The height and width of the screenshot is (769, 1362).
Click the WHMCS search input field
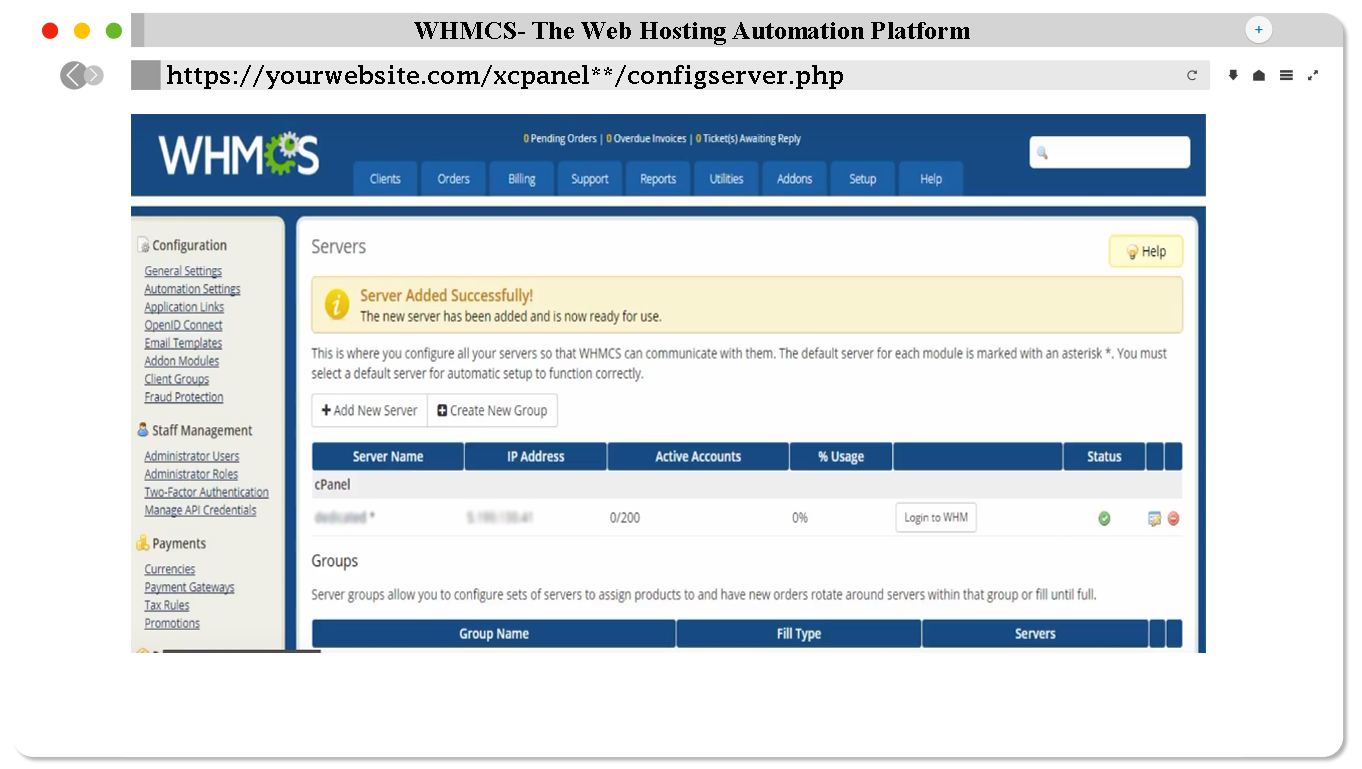point(1110,152)
